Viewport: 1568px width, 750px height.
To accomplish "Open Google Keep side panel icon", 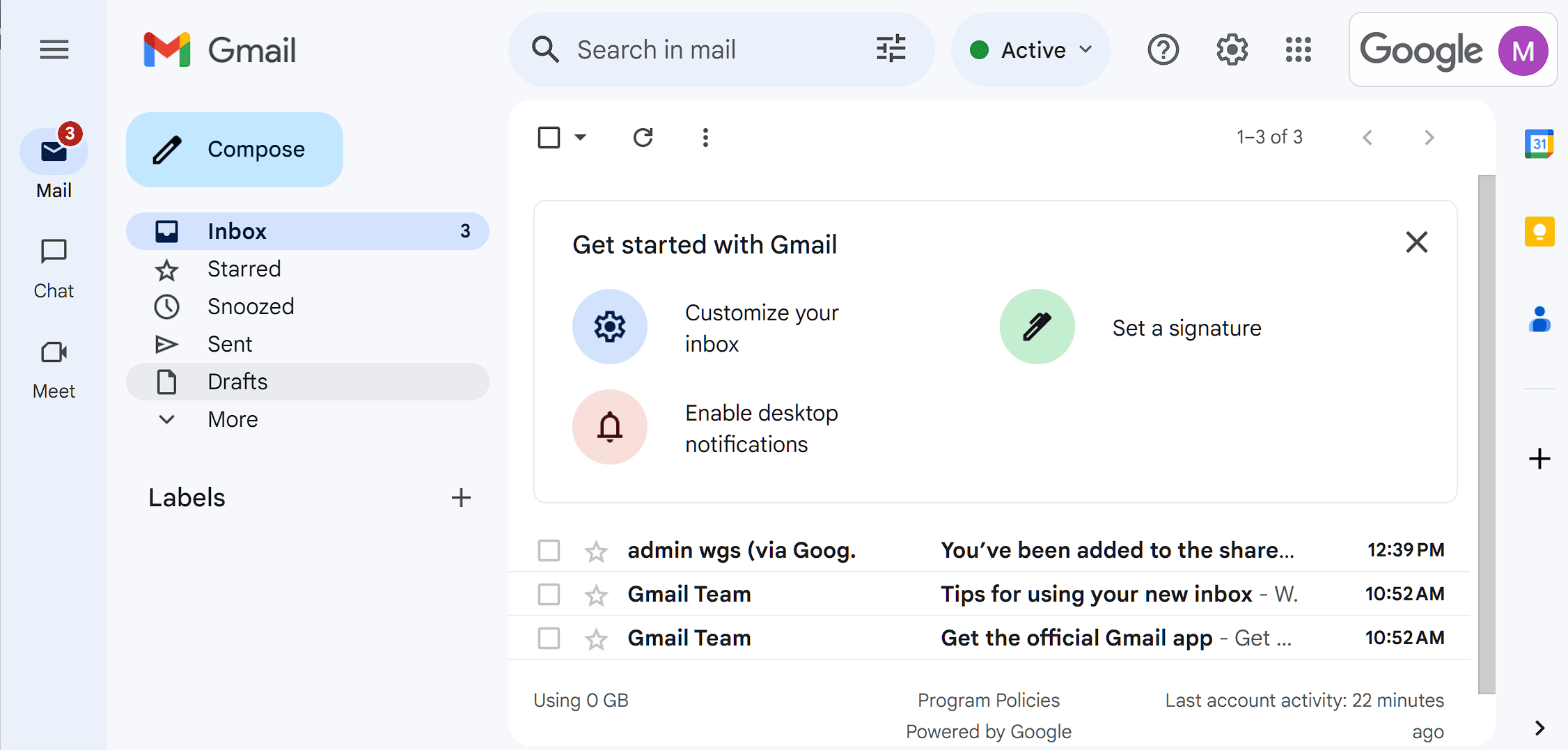I will click(1539, 231).
